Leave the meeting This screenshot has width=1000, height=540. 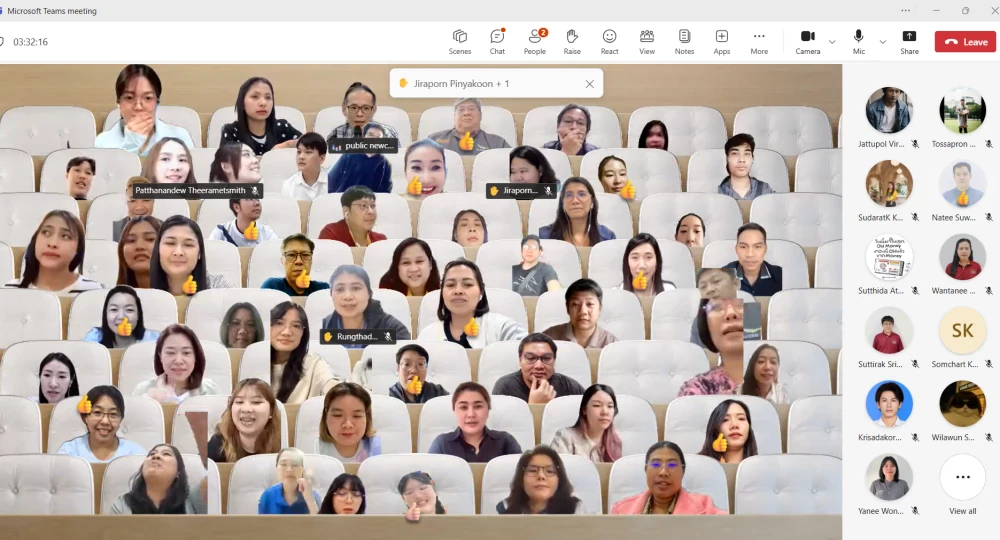[966, 41]
